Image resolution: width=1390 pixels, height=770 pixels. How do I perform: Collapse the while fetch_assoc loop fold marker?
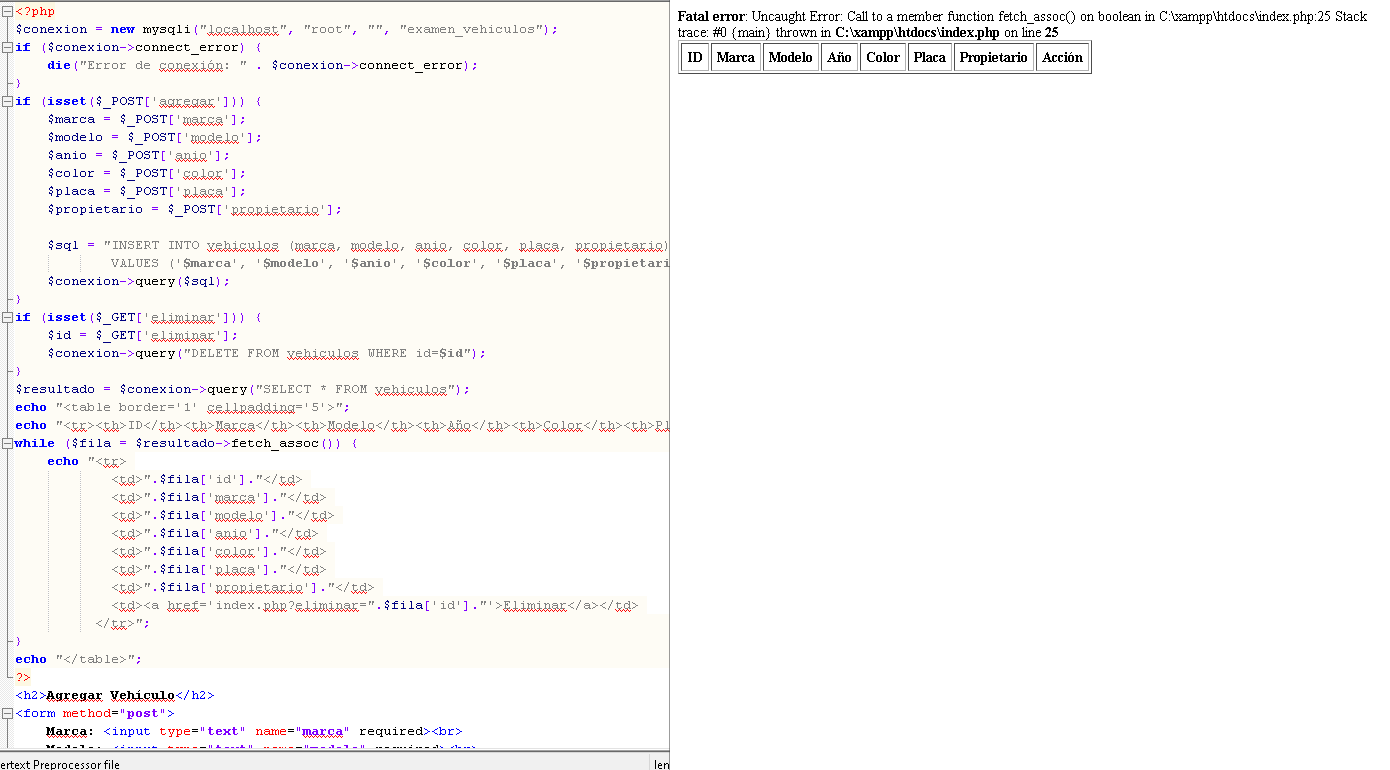tap(7, 444)
